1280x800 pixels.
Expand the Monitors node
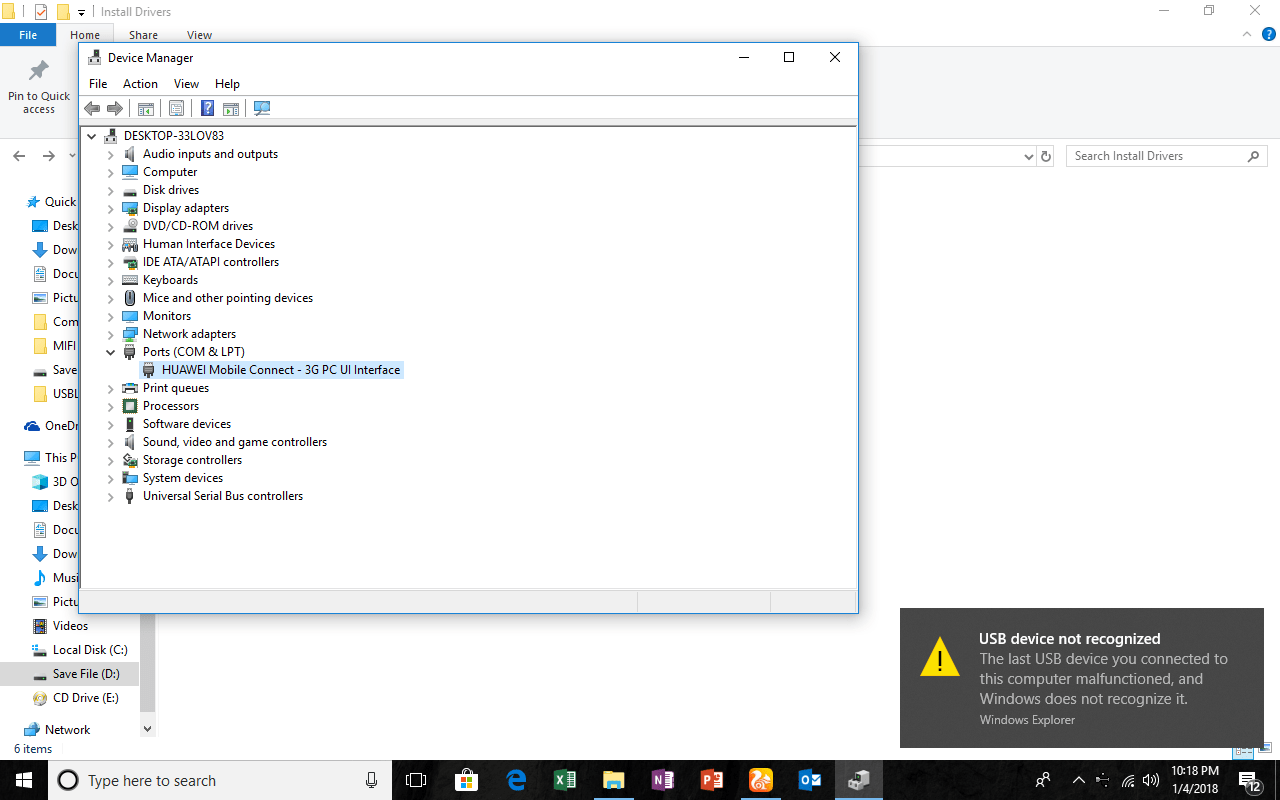tap(111, 317)
